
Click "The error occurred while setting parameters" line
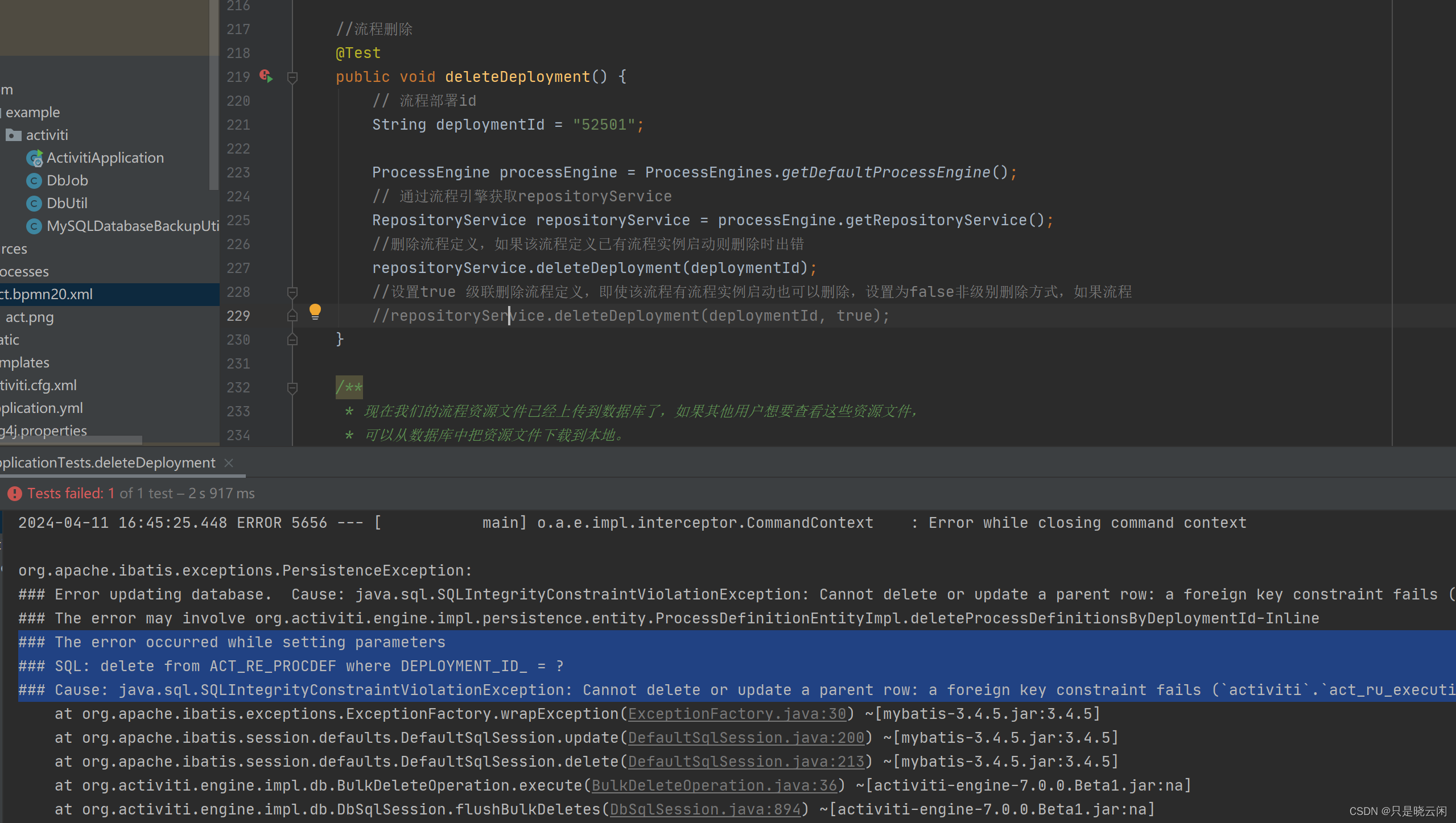click(x=232, y=642)
